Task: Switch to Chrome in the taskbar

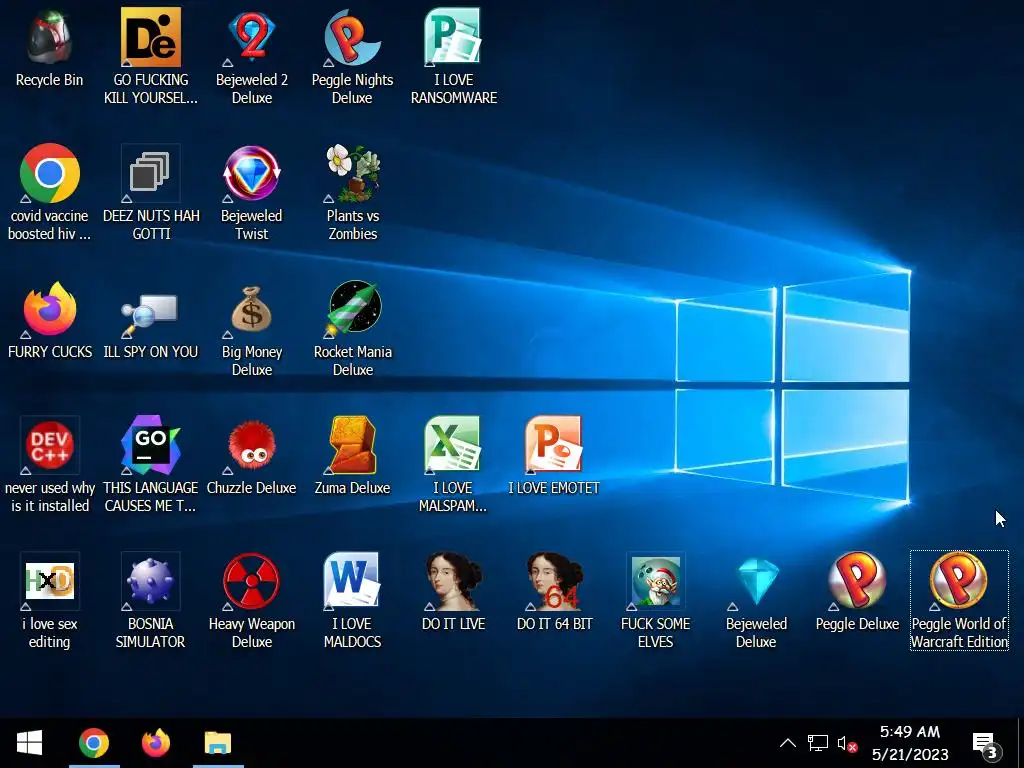Action: click(94, 743)
